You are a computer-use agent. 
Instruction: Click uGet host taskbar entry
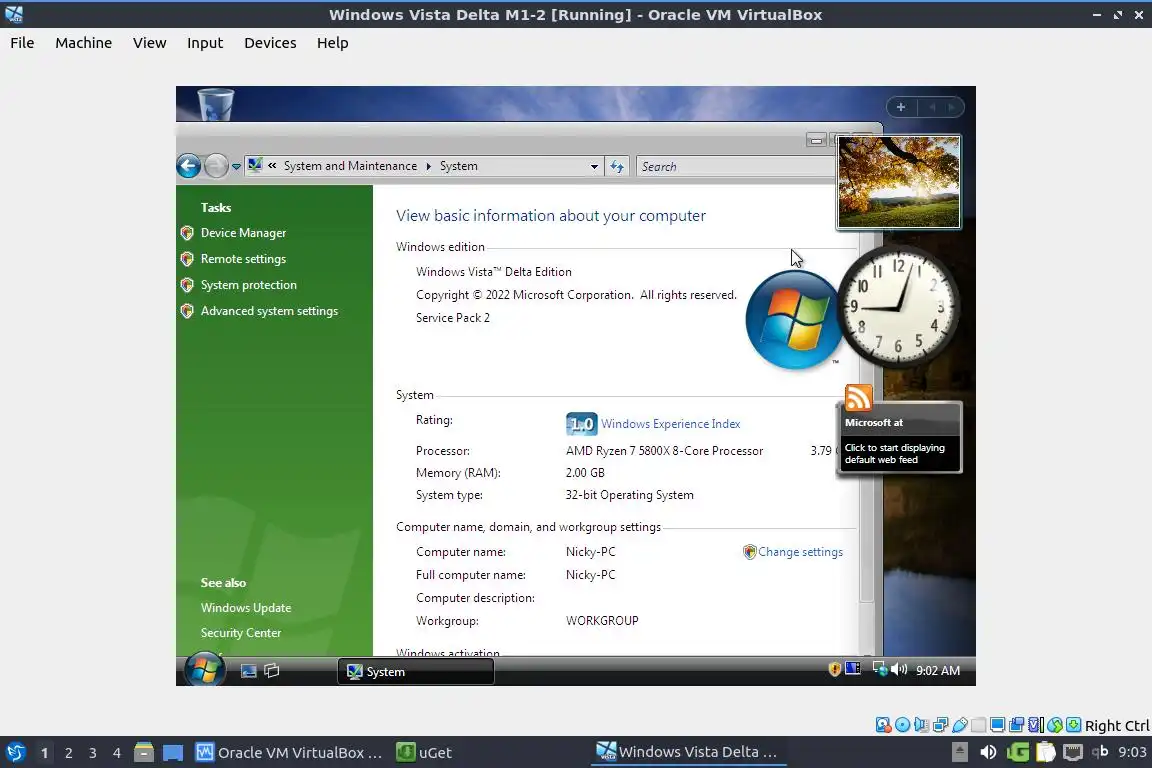(x=425, y=753)
